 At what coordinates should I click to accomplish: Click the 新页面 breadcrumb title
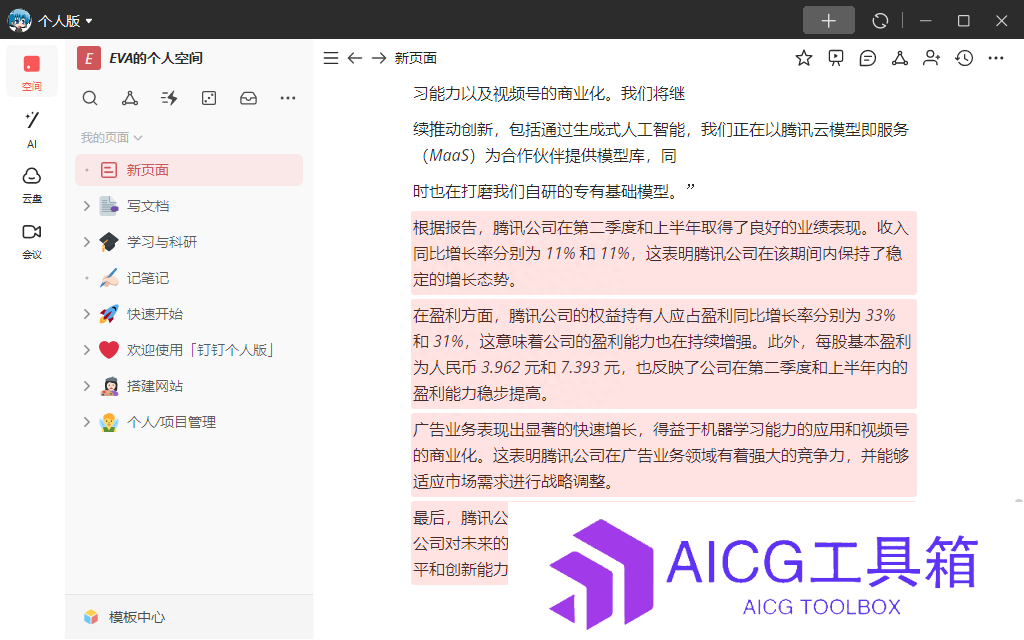click(415, 58)
